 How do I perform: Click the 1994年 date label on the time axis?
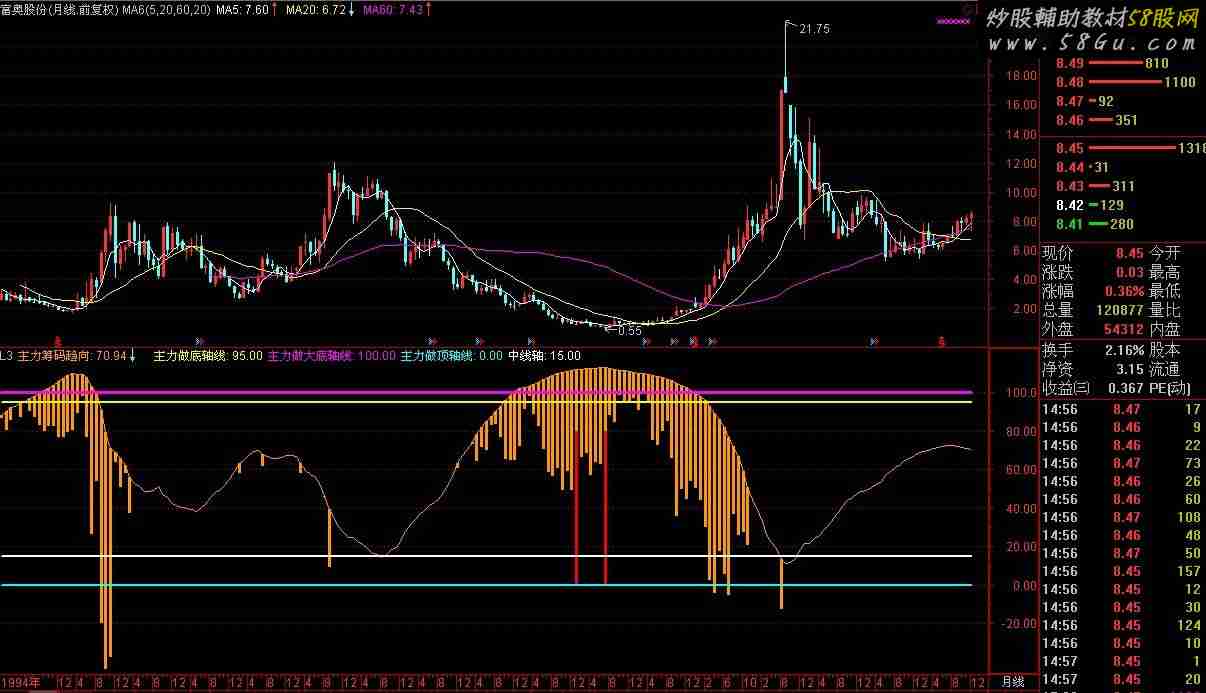pyautogui.click(x=20, y=682)
